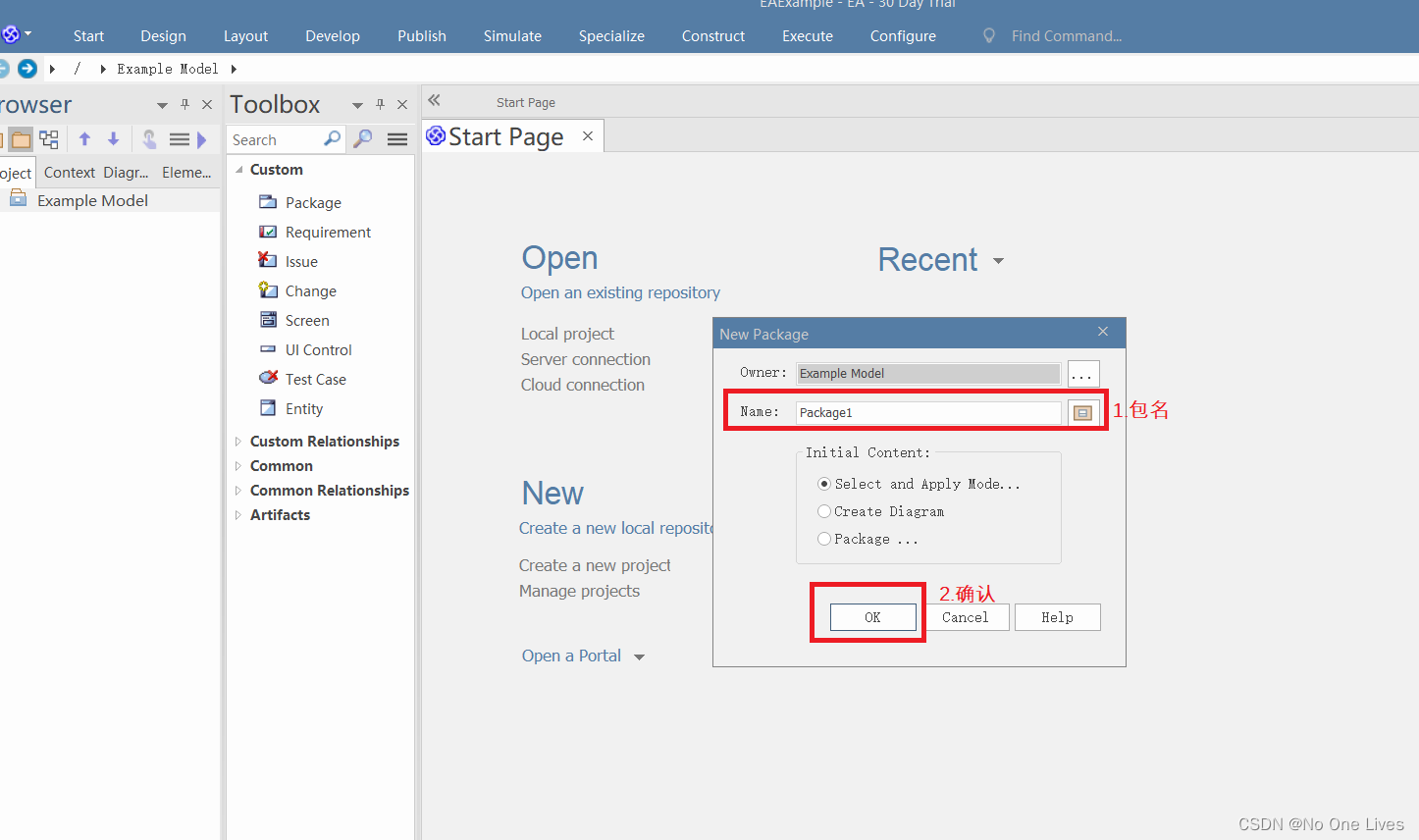
Task: Click the Manage projects link
Action: pos(579,591)
